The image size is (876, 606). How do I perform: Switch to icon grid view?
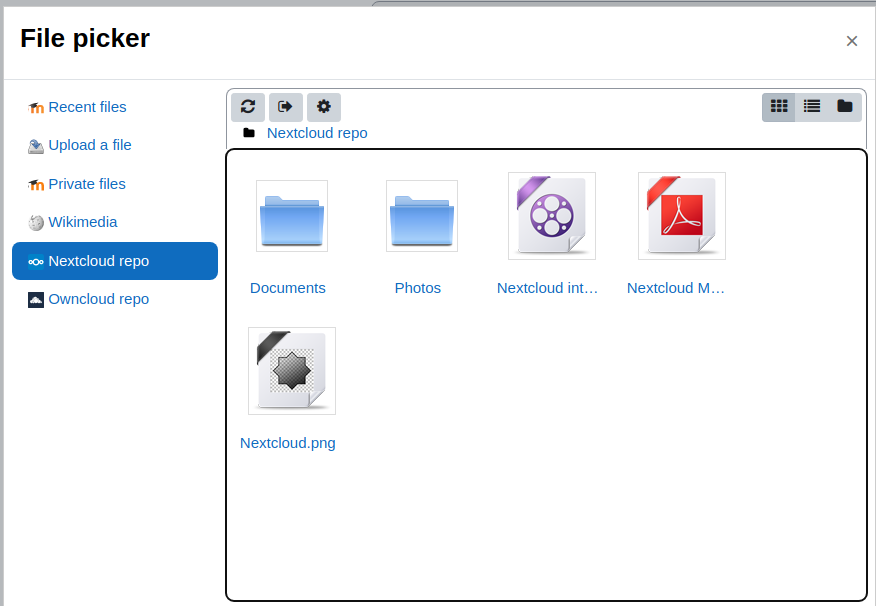pos(779,107)
